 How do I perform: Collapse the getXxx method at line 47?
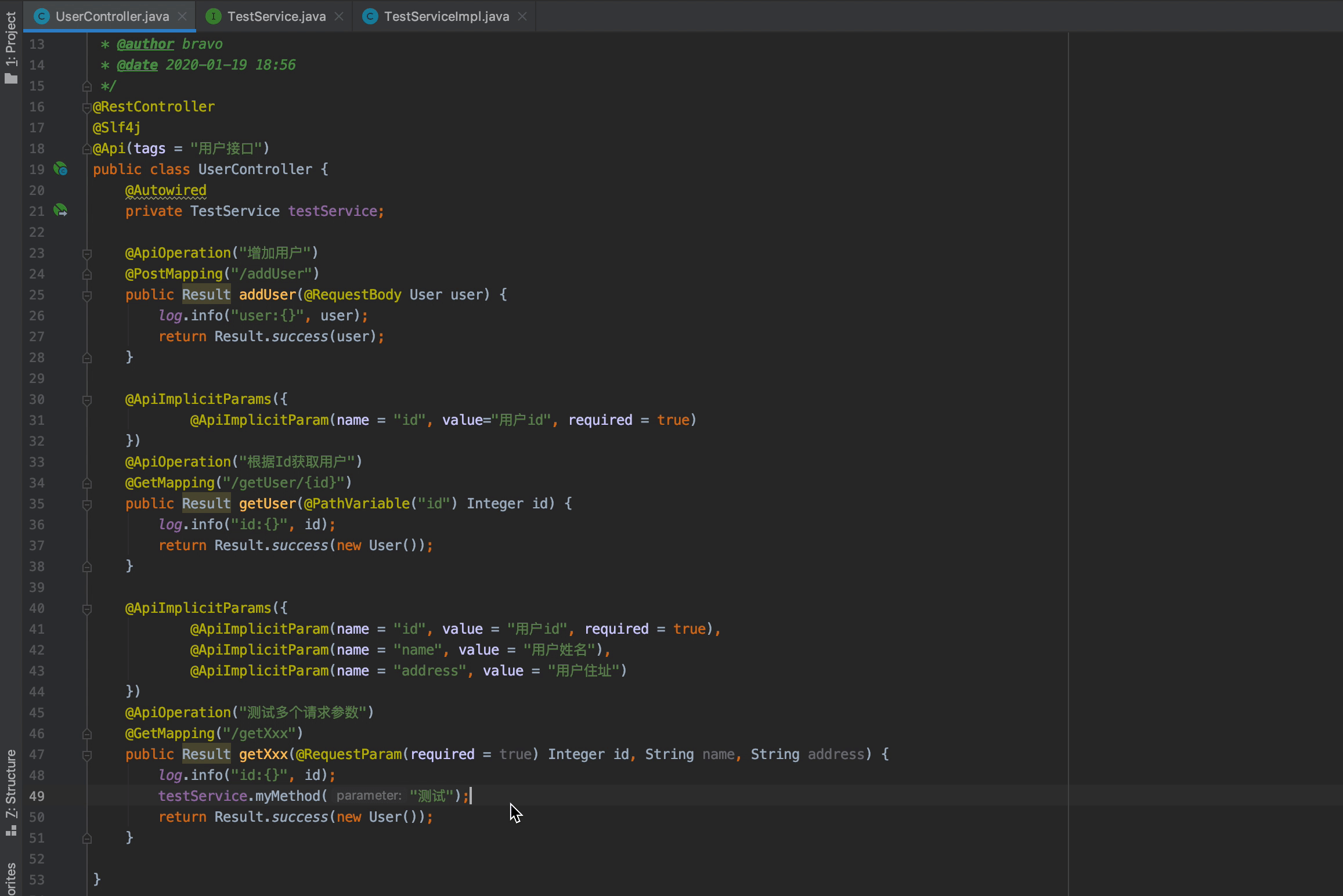[87, 755]
